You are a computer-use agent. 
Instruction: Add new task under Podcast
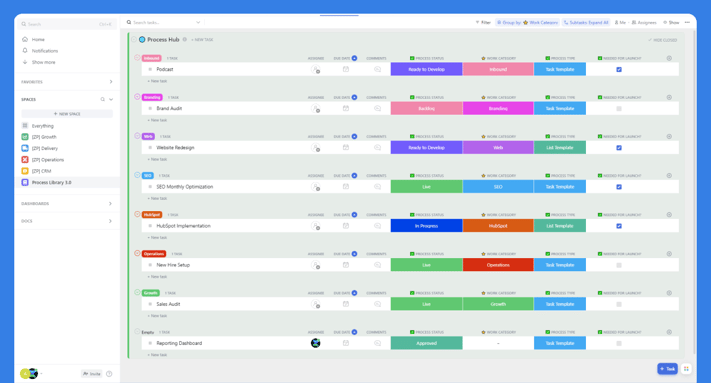pyautogui.click(x=157, y=81)
